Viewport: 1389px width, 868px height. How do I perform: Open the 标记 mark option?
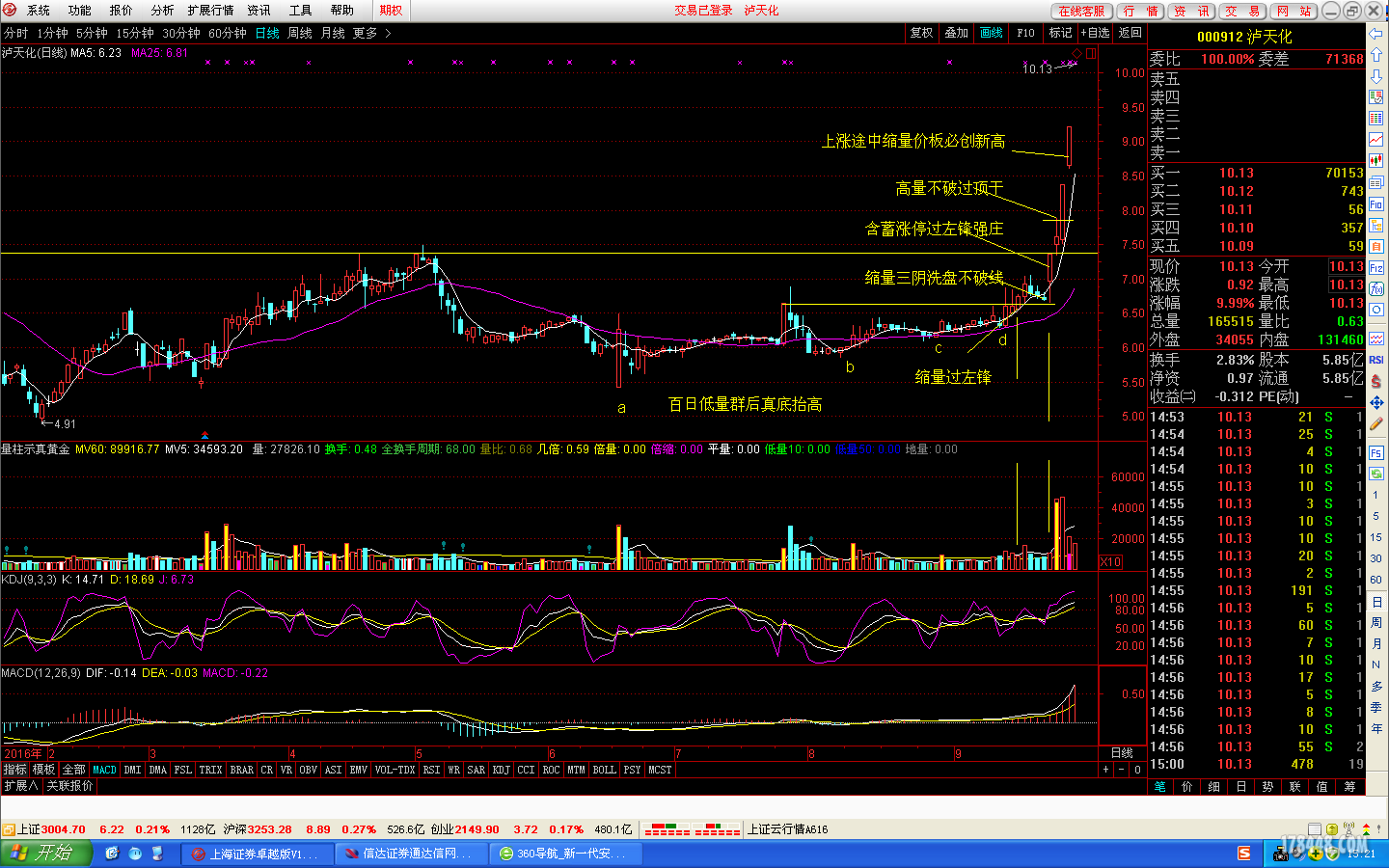tap(1060, 33)
